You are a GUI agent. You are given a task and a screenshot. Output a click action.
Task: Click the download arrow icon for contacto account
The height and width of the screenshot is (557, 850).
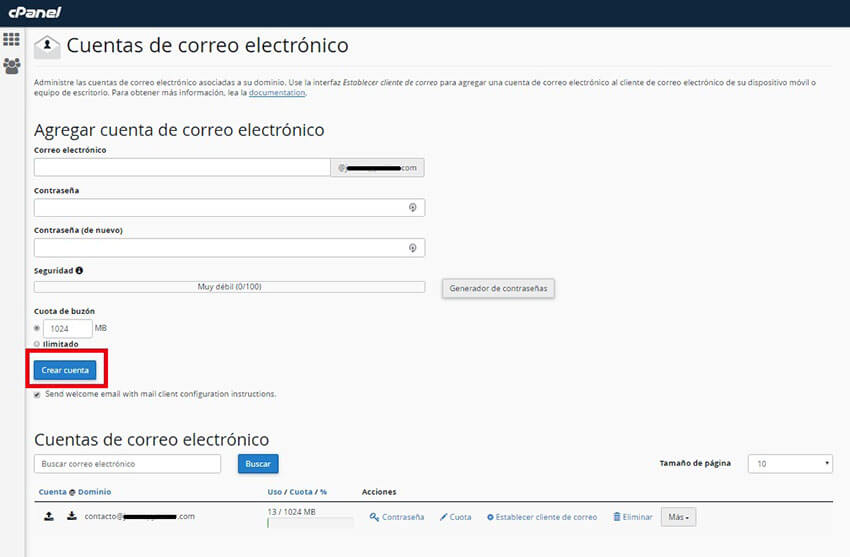(72, 515)
